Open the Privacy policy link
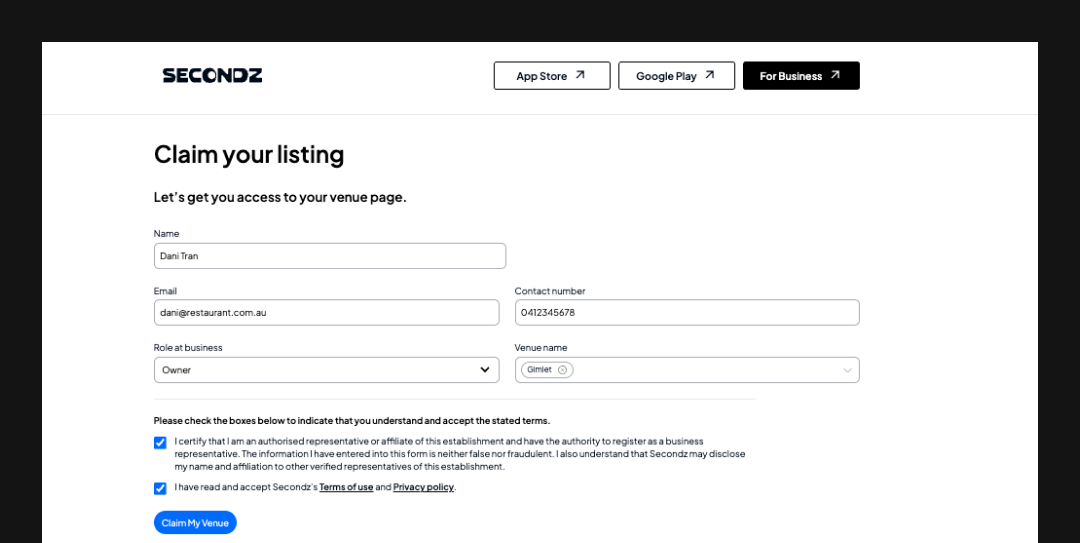This screenshot has height=543, width=1080. pos(423,488)
